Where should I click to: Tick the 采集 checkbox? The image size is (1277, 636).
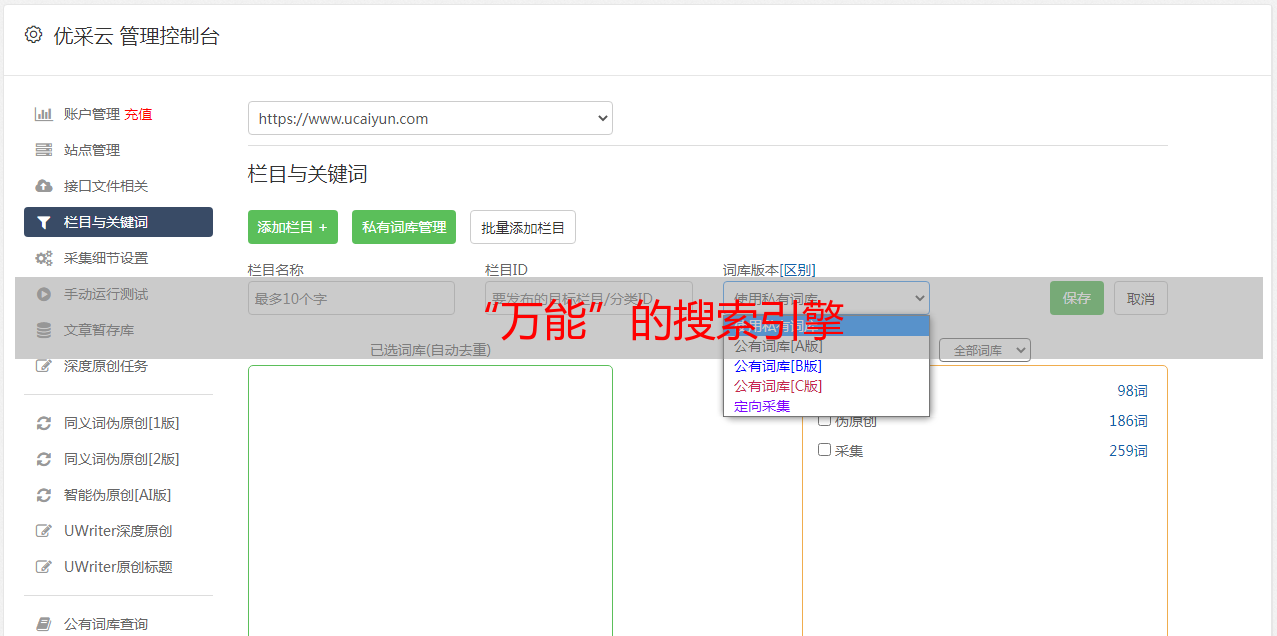coord(825,450)
